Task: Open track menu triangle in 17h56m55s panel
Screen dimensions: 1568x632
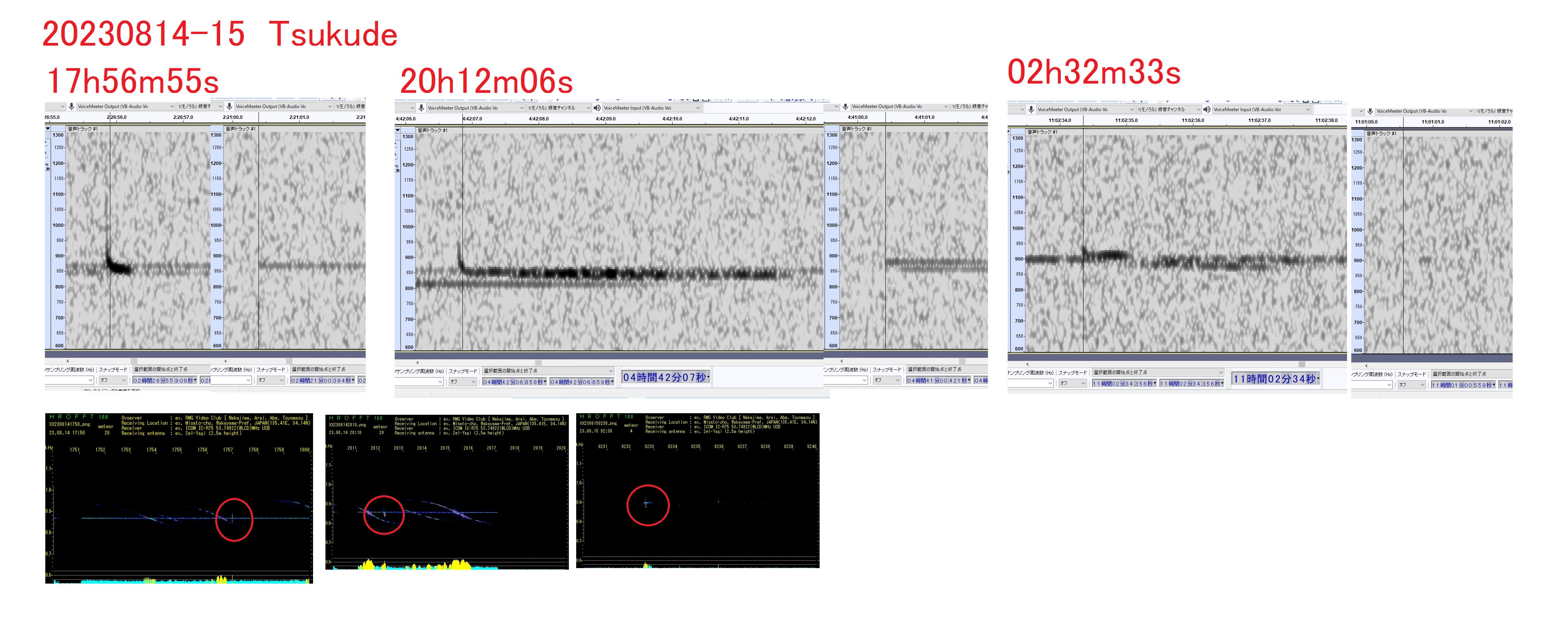Action: coord(48,129)
